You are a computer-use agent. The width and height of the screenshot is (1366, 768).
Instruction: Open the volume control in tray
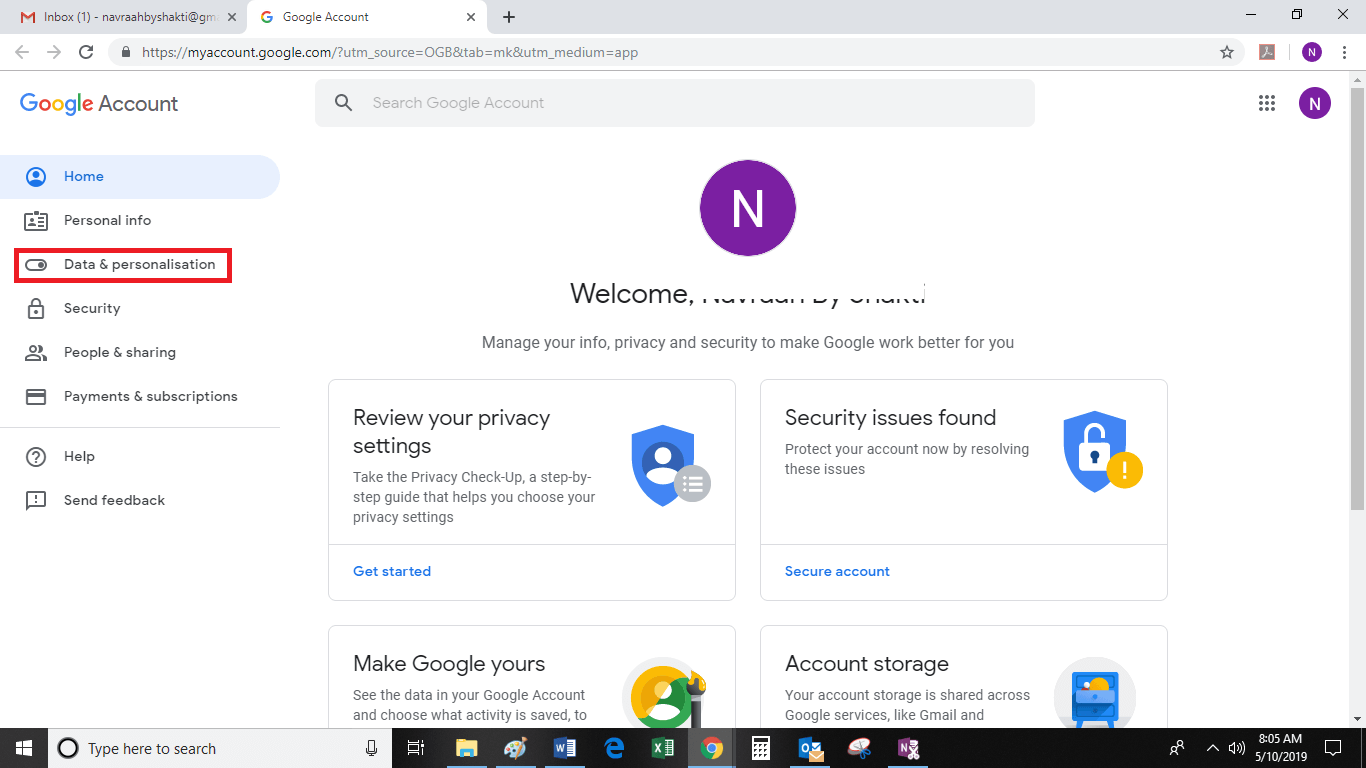pos(1237,748)
